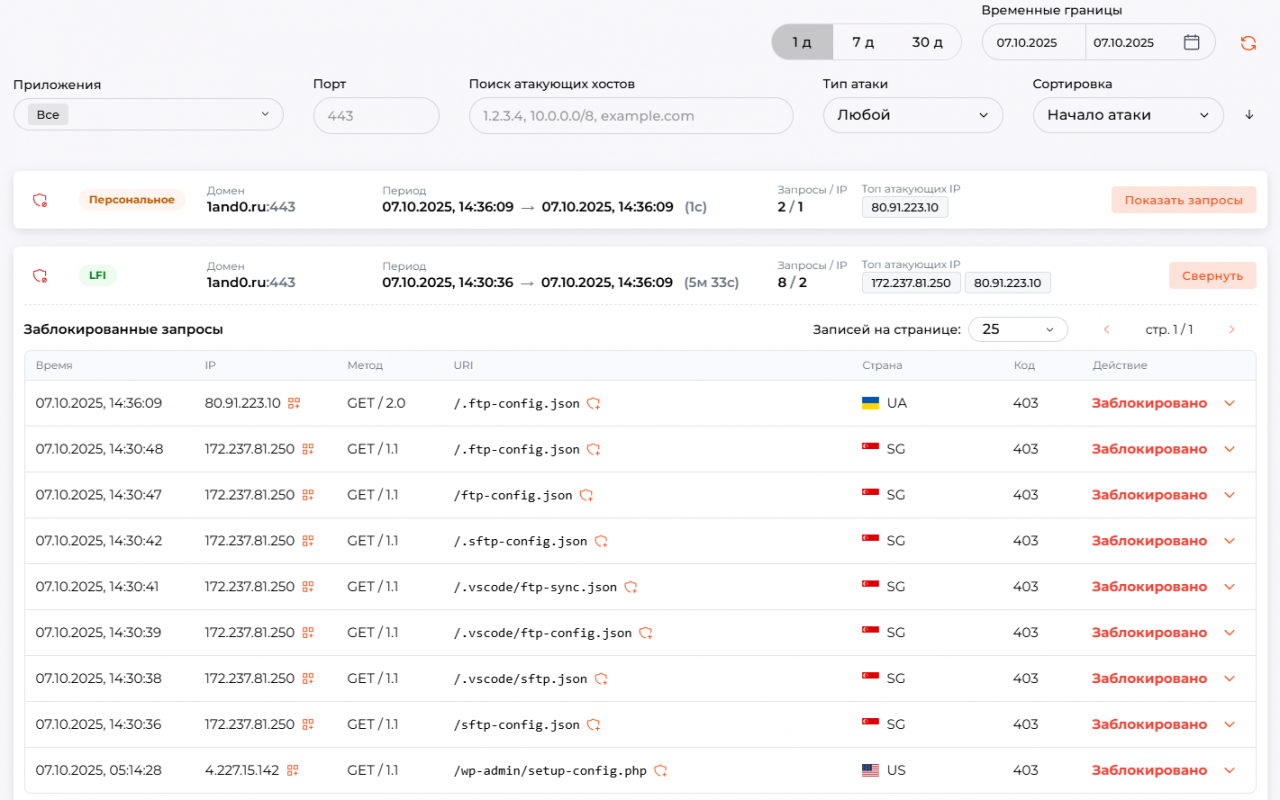The width and height of the screenshot is (1280, 800).
Task: Click IP action icon beside 4.227.15.142
Action: pyautogui.click(x=293, y=771)
